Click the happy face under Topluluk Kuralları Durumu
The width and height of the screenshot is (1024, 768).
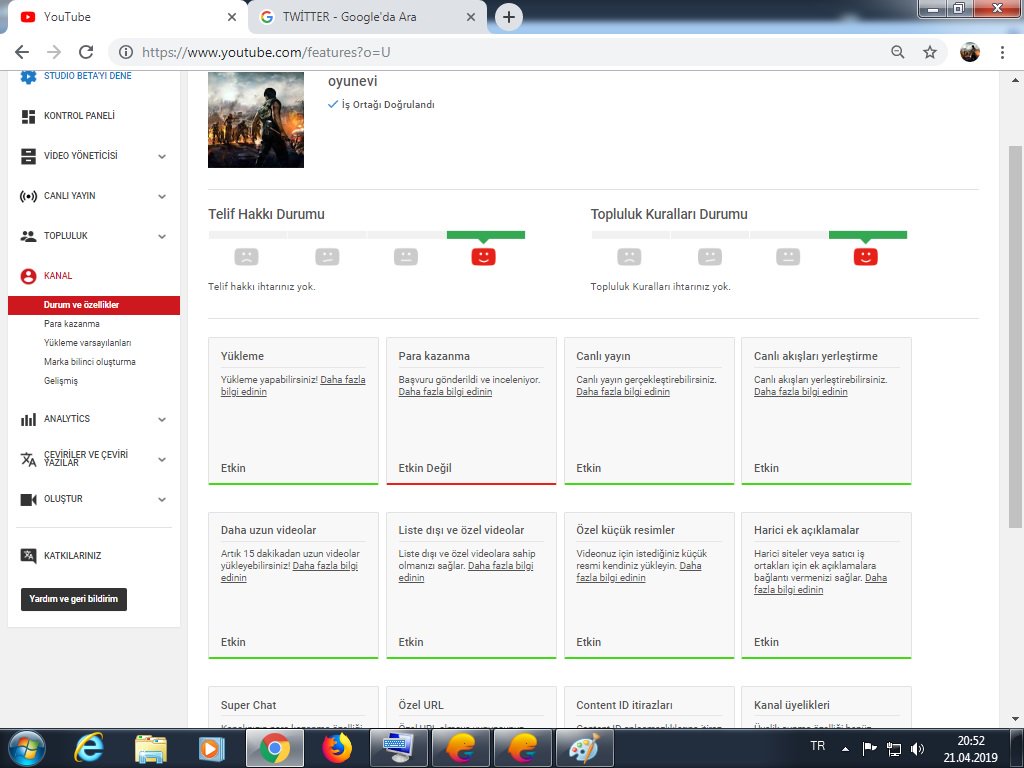[x=865, y=257]
